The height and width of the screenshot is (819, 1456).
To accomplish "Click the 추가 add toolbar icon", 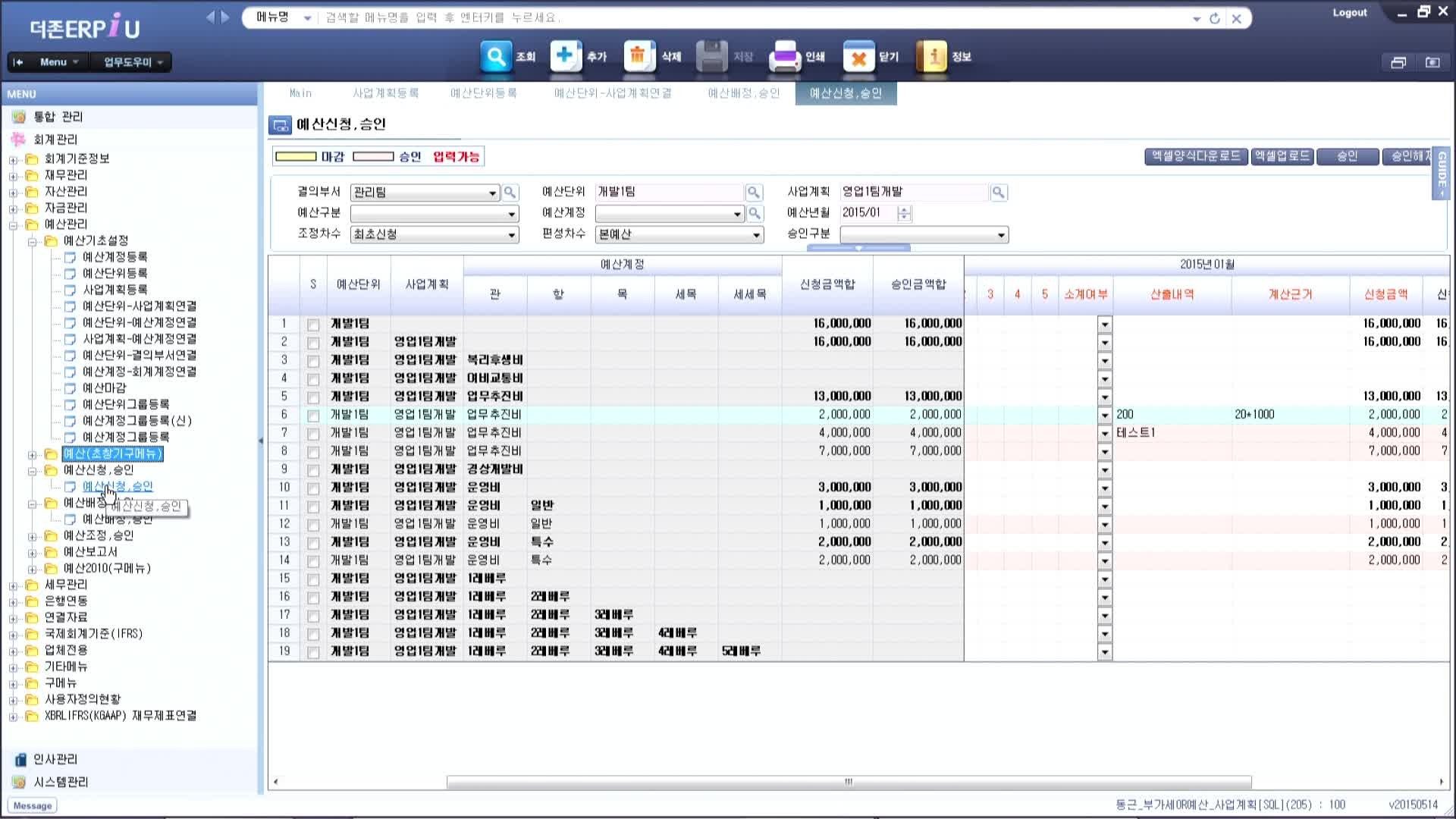I will coord(566,57).
